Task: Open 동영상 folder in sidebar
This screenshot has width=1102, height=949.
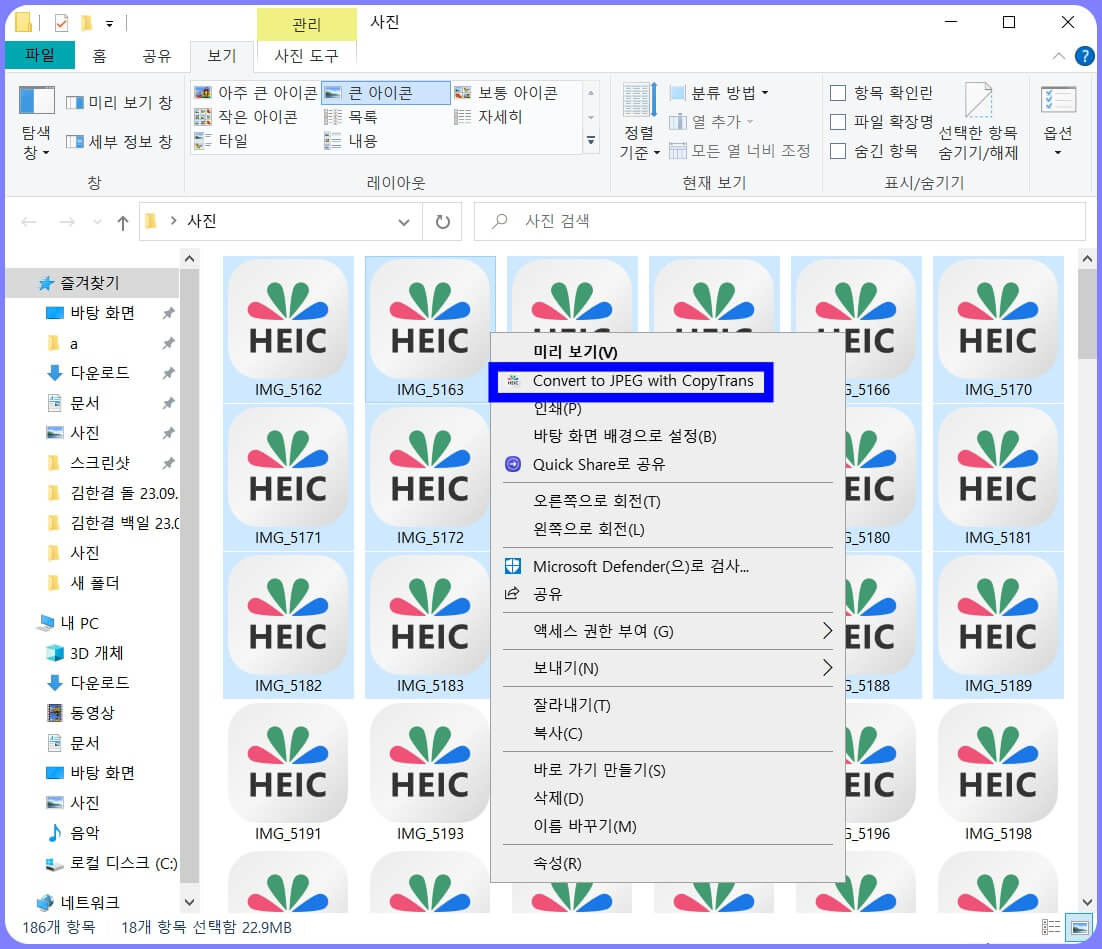Action: [91, 713]
